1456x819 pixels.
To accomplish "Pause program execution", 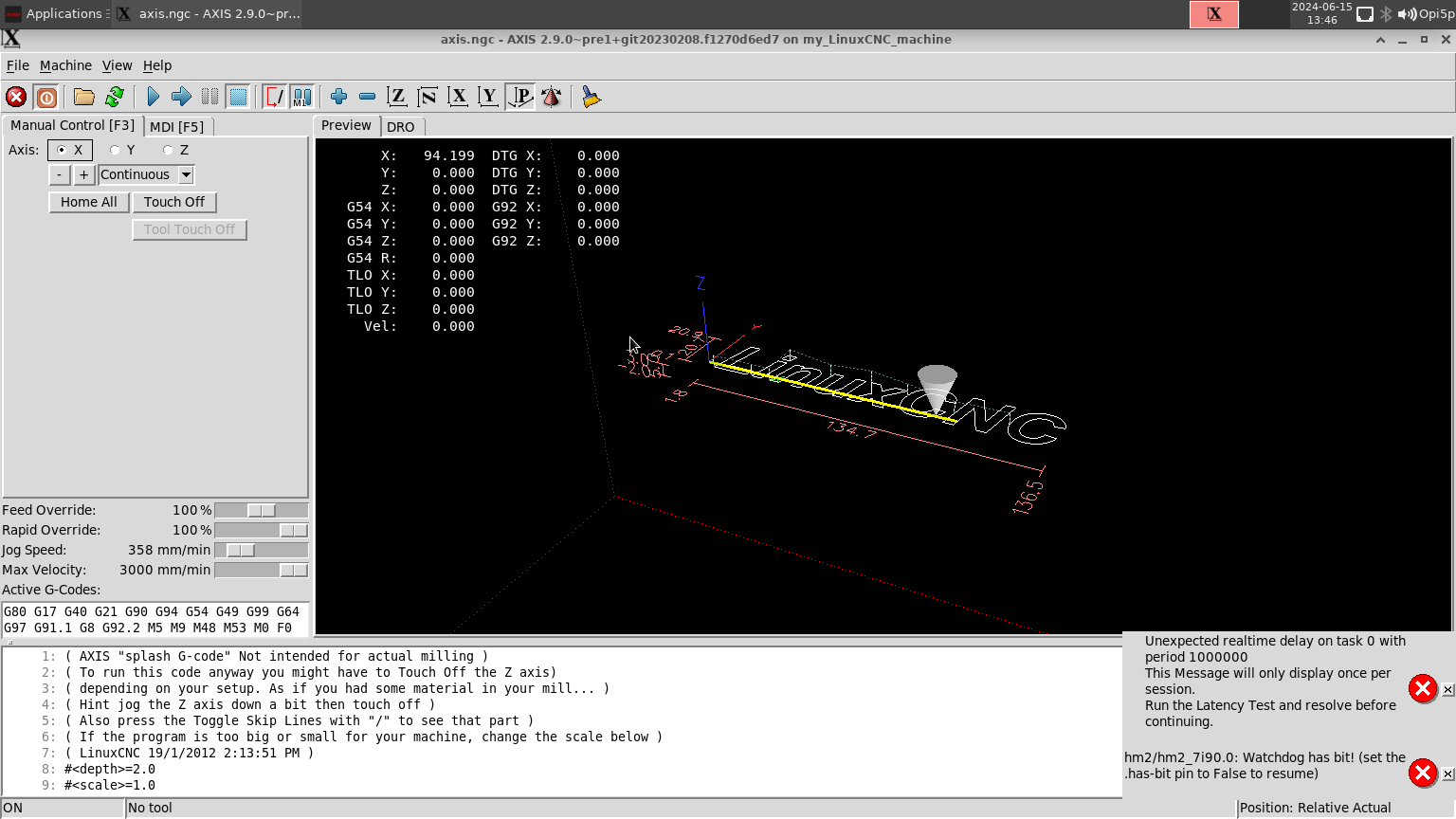I will 209,97.
